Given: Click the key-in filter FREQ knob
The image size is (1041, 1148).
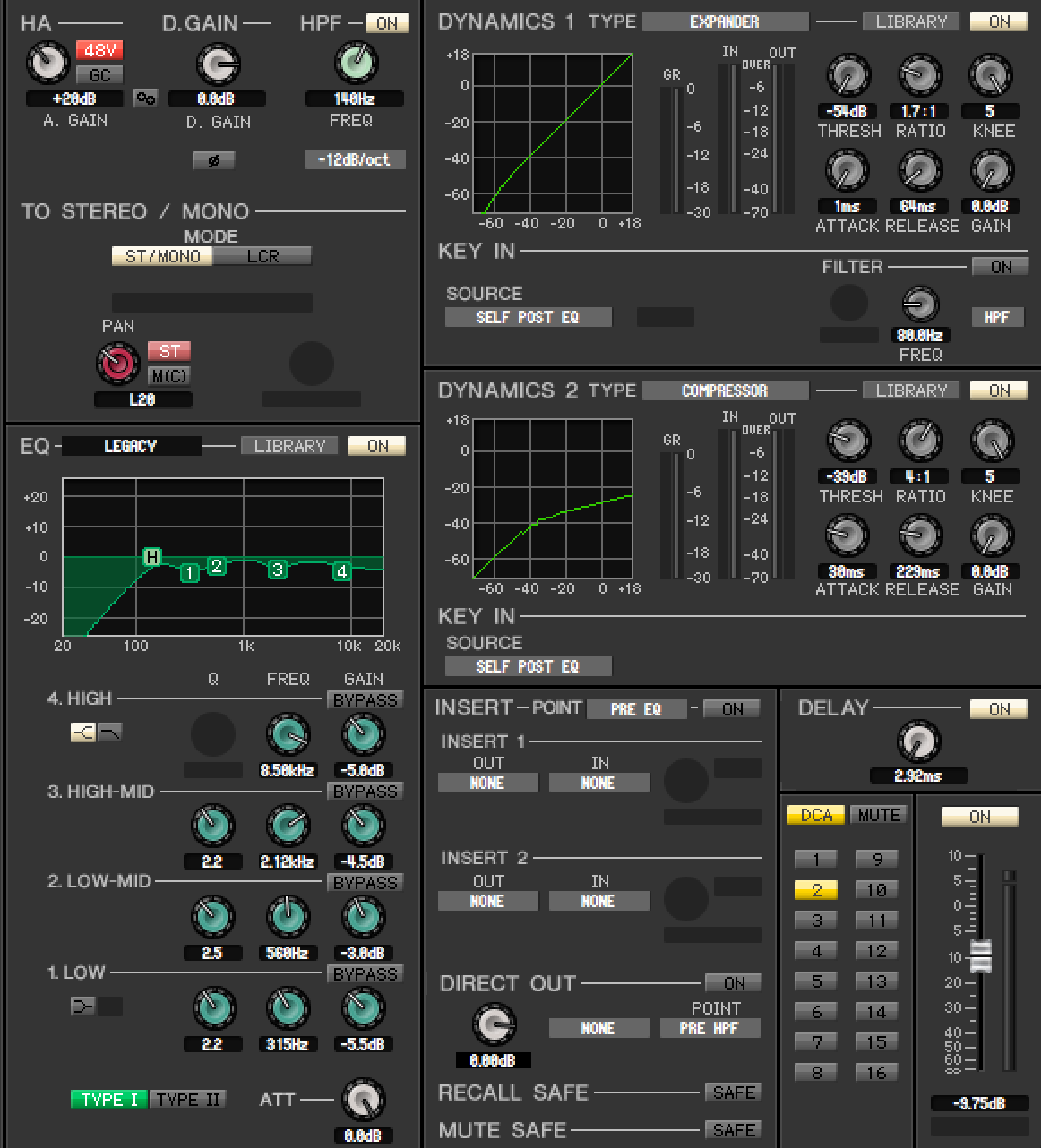Looking at the screenshot, I should coord(919,305).
